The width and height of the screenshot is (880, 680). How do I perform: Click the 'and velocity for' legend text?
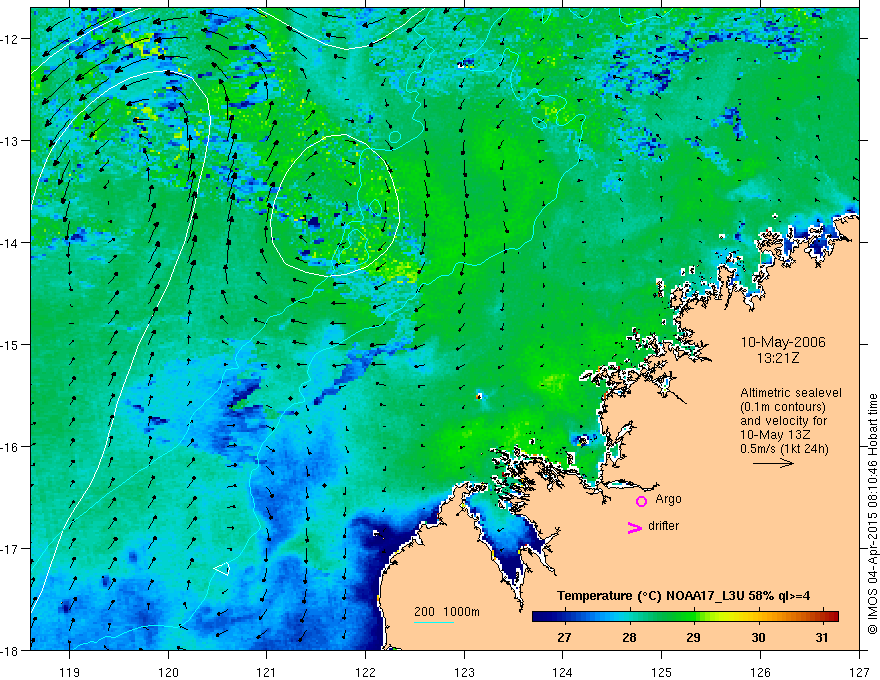(783, 421)
